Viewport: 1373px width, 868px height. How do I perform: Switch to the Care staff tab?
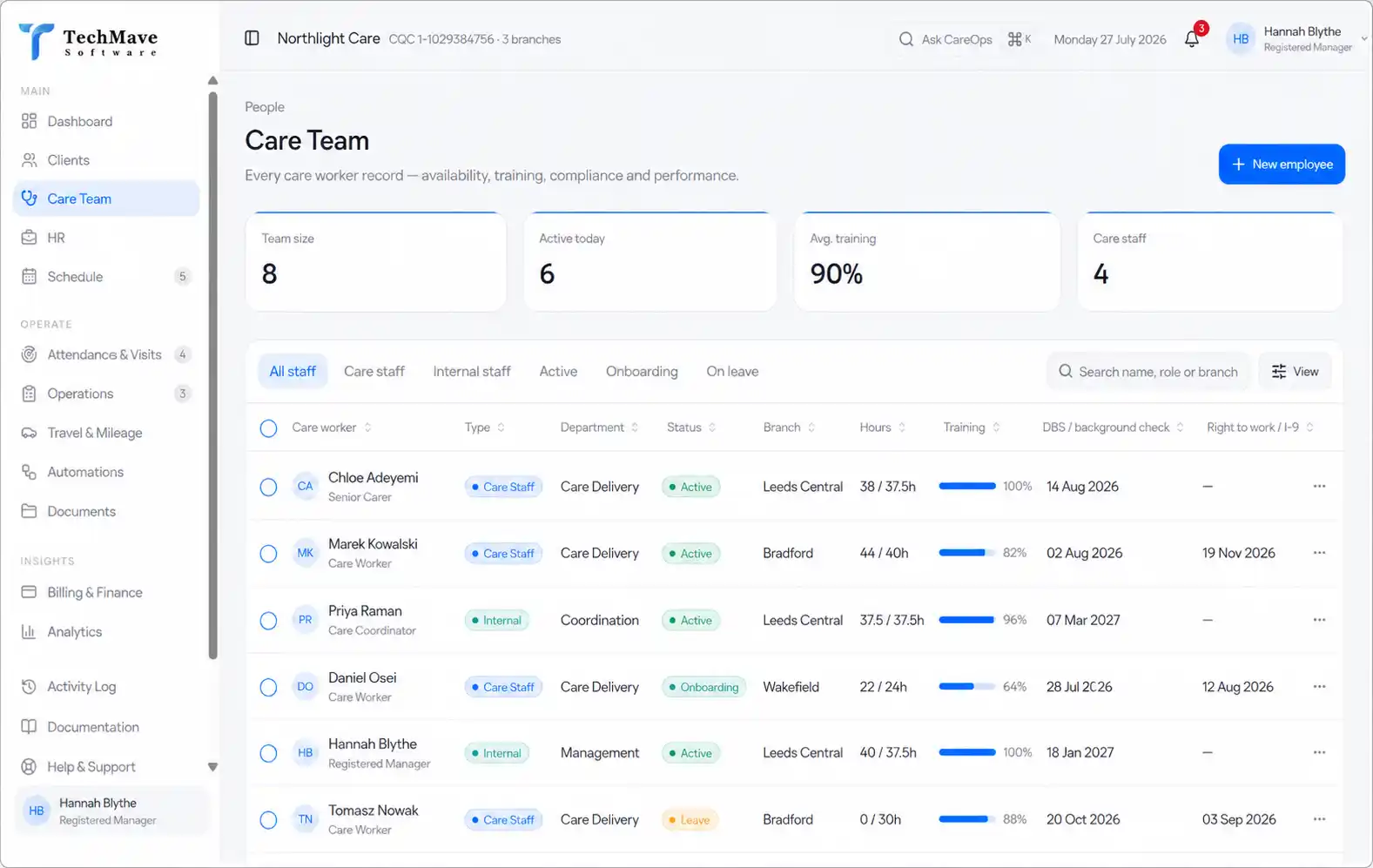tap(374, 371)
